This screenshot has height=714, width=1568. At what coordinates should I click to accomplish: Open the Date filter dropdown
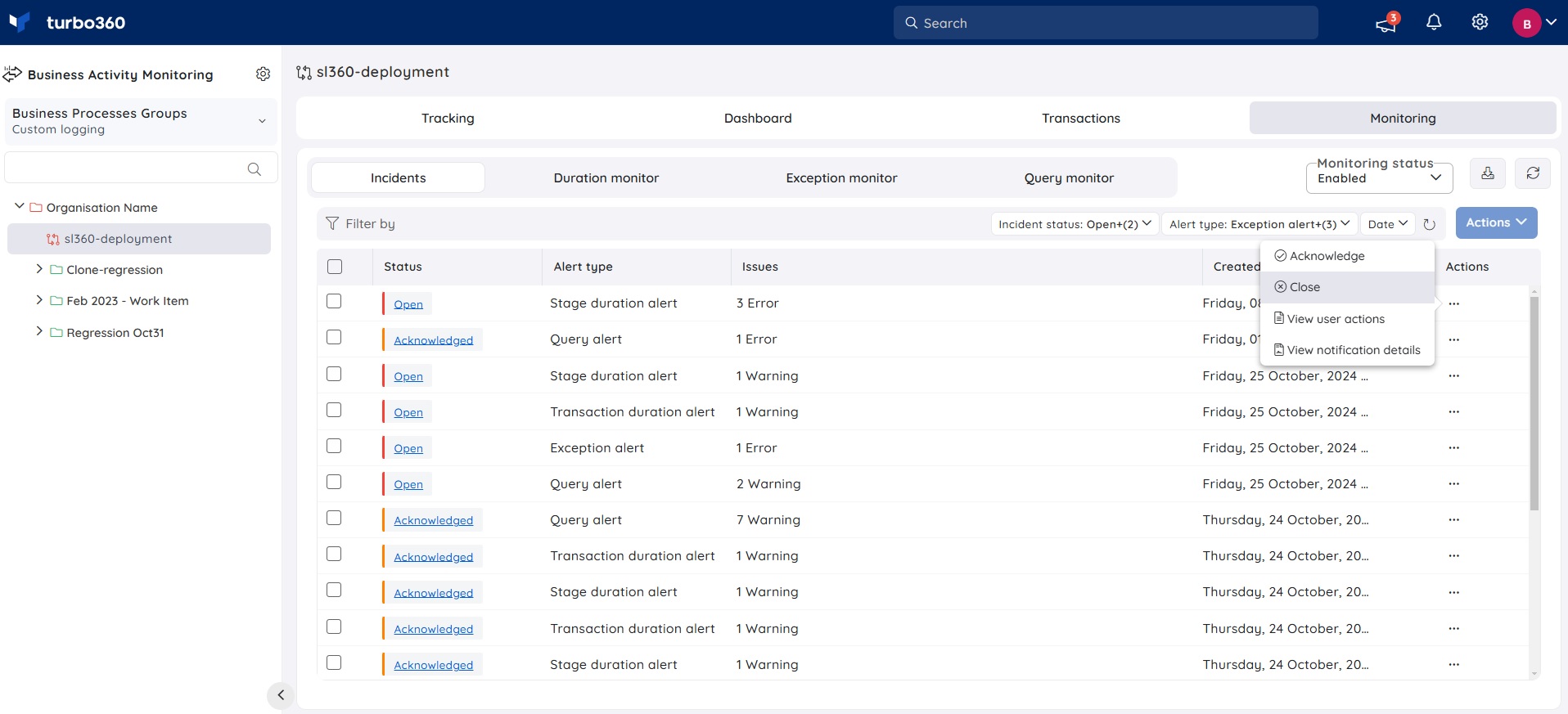1388,224
